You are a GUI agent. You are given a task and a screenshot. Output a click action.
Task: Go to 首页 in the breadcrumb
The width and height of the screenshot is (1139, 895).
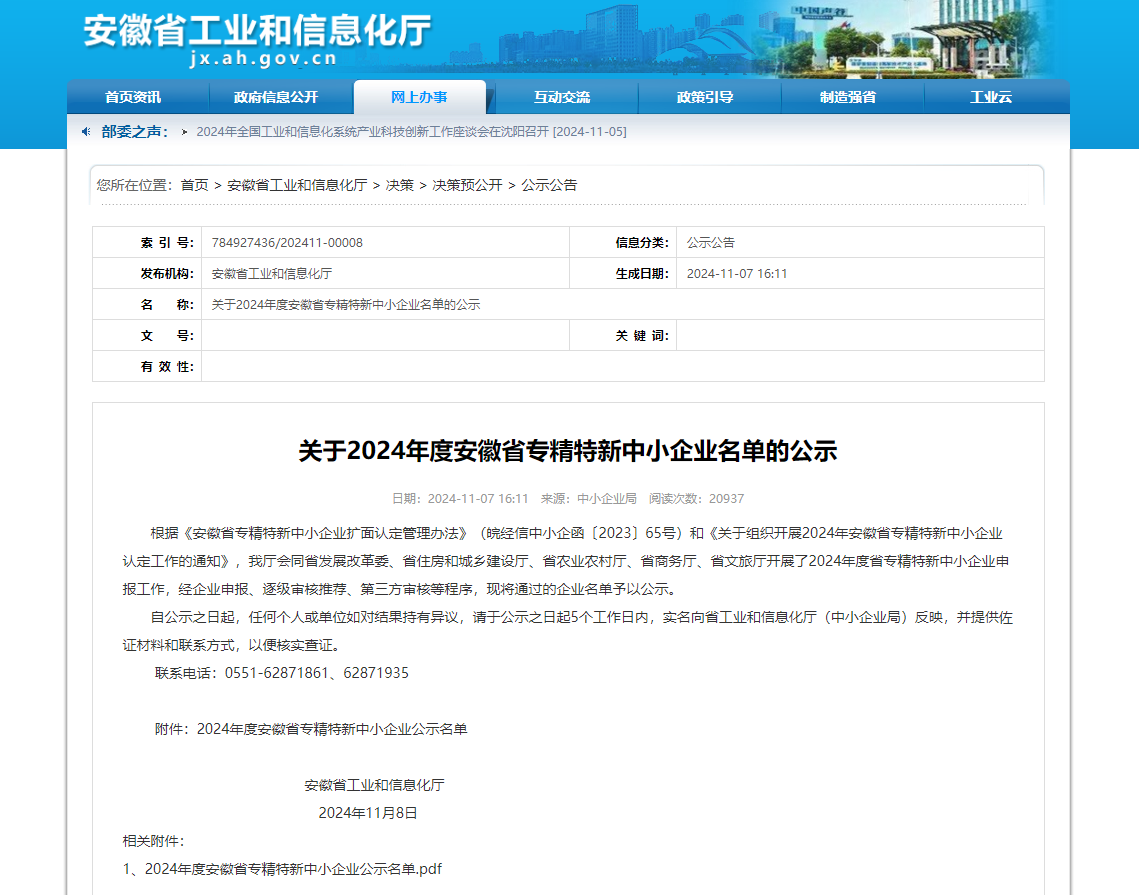195,185
